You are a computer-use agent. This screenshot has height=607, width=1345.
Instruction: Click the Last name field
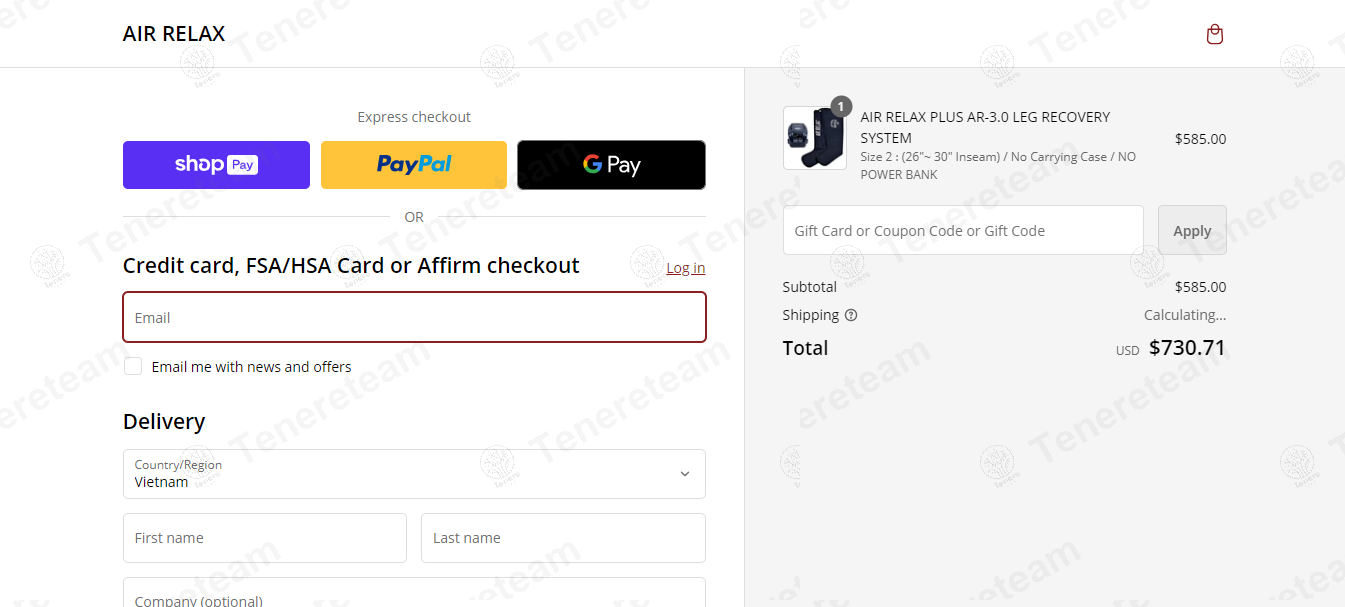pyautogui.click(x=563, y=538)
